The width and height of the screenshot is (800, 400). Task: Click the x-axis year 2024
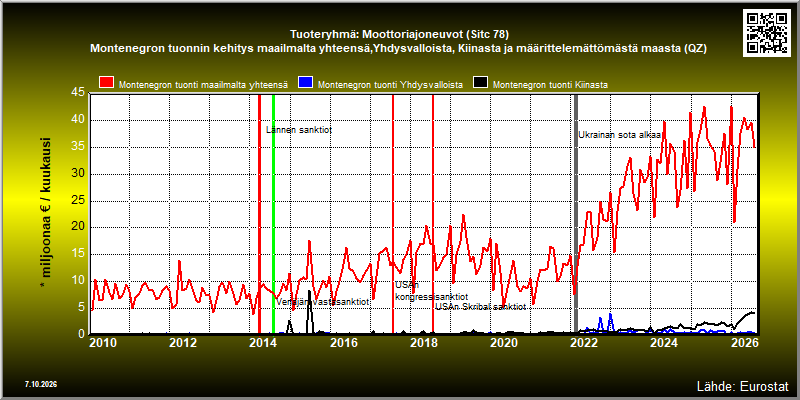(664, 342)
